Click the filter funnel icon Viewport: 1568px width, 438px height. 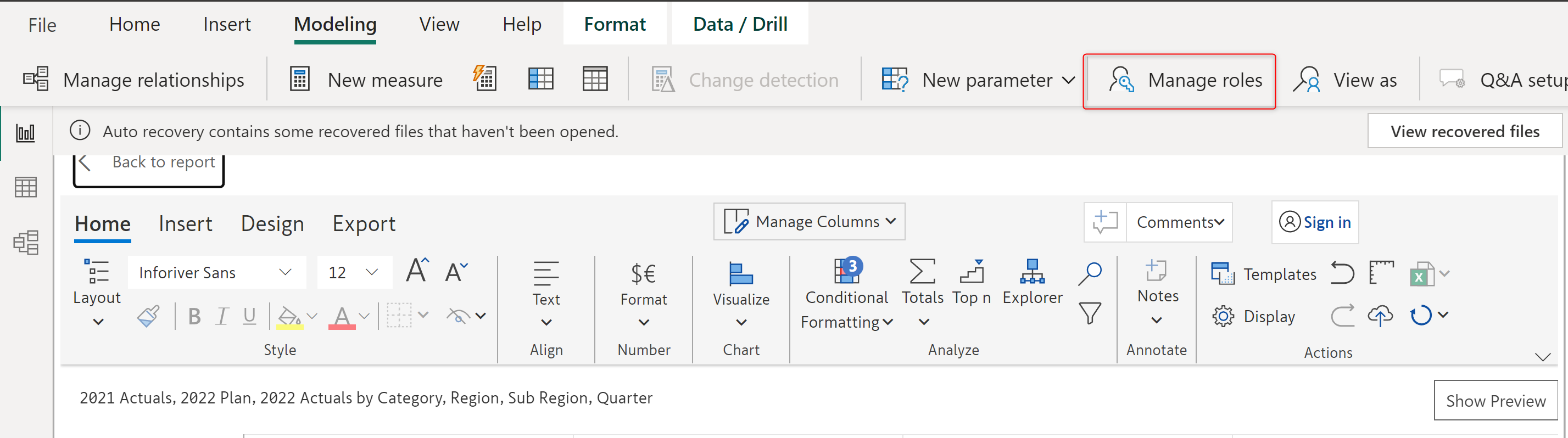(1090, 313)
